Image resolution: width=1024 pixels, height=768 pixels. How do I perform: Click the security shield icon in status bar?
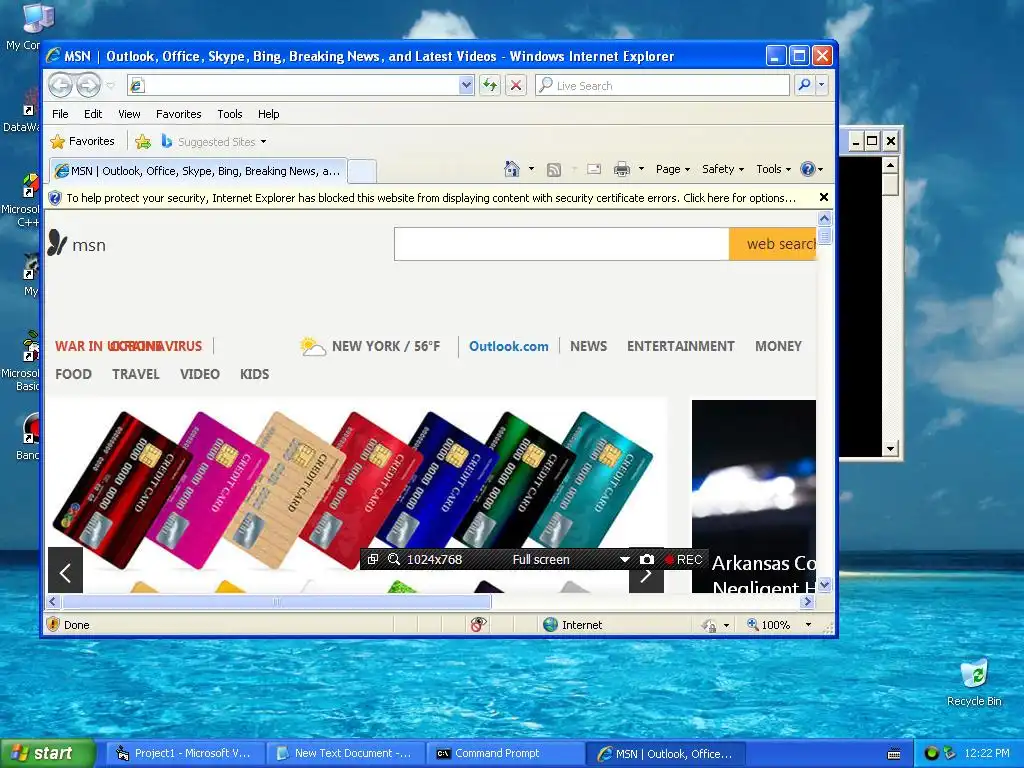[54, 624]
